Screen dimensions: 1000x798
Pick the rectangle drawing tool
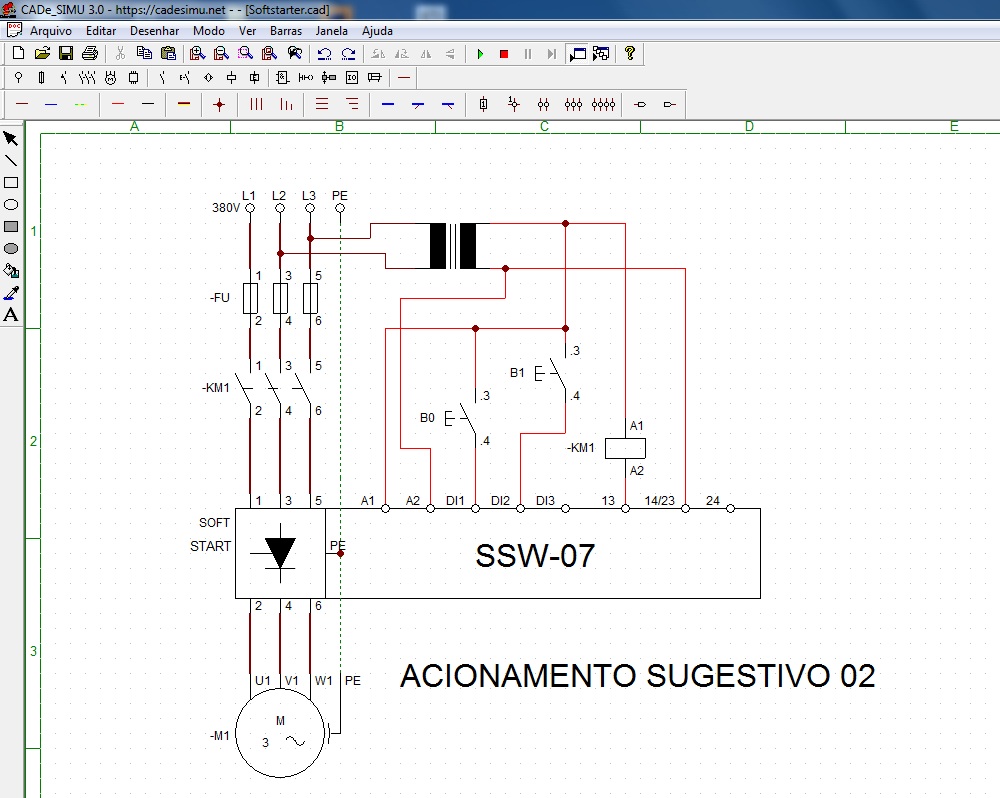coord(10,182)
